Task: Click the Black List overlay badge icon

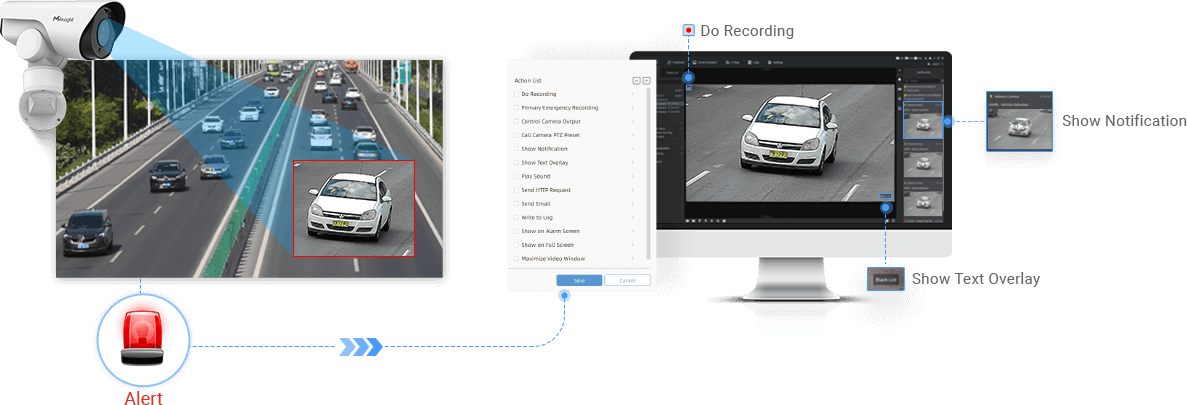Action: [885, 279]
